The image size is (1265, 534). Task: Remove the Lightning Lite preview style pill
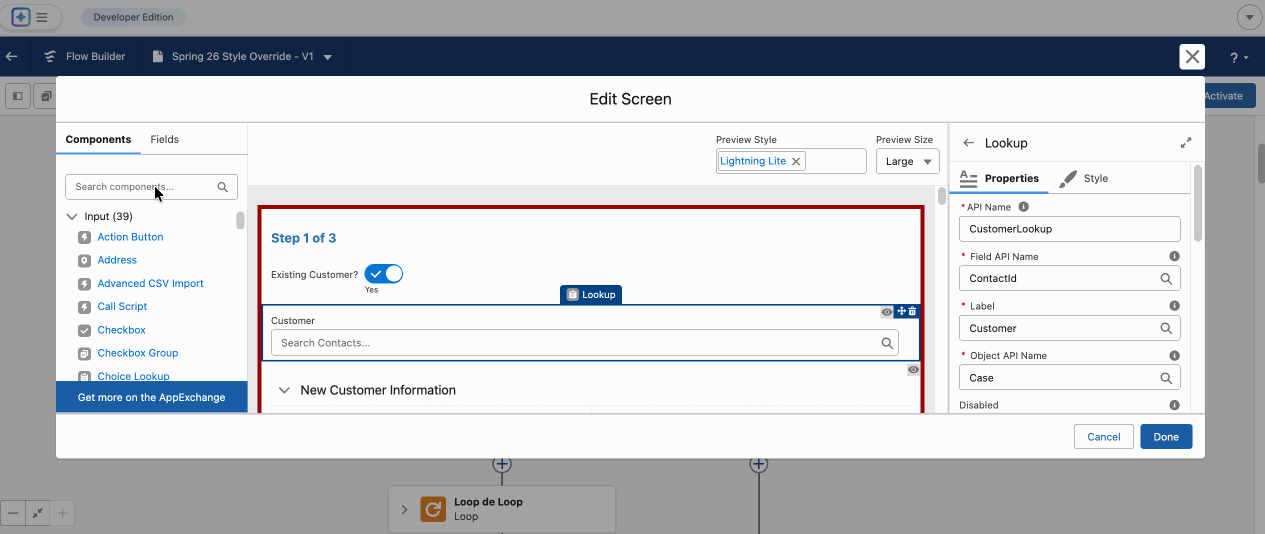[796, 161]
